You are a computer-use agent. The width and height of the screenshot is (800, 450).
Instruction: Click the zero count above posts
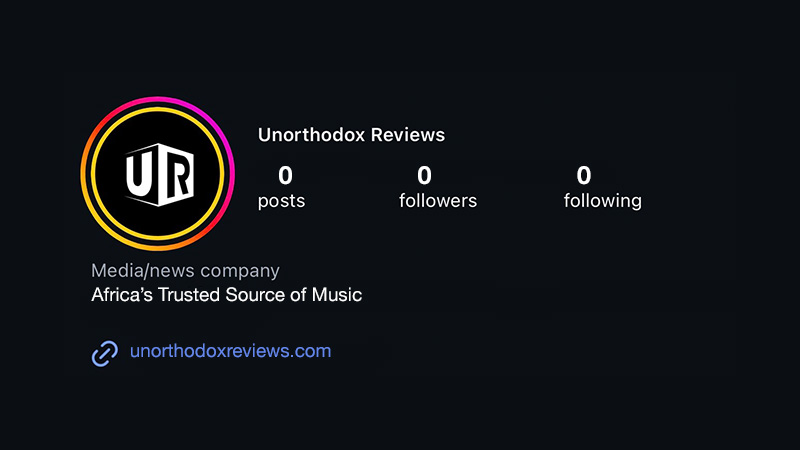pos(285,176)
